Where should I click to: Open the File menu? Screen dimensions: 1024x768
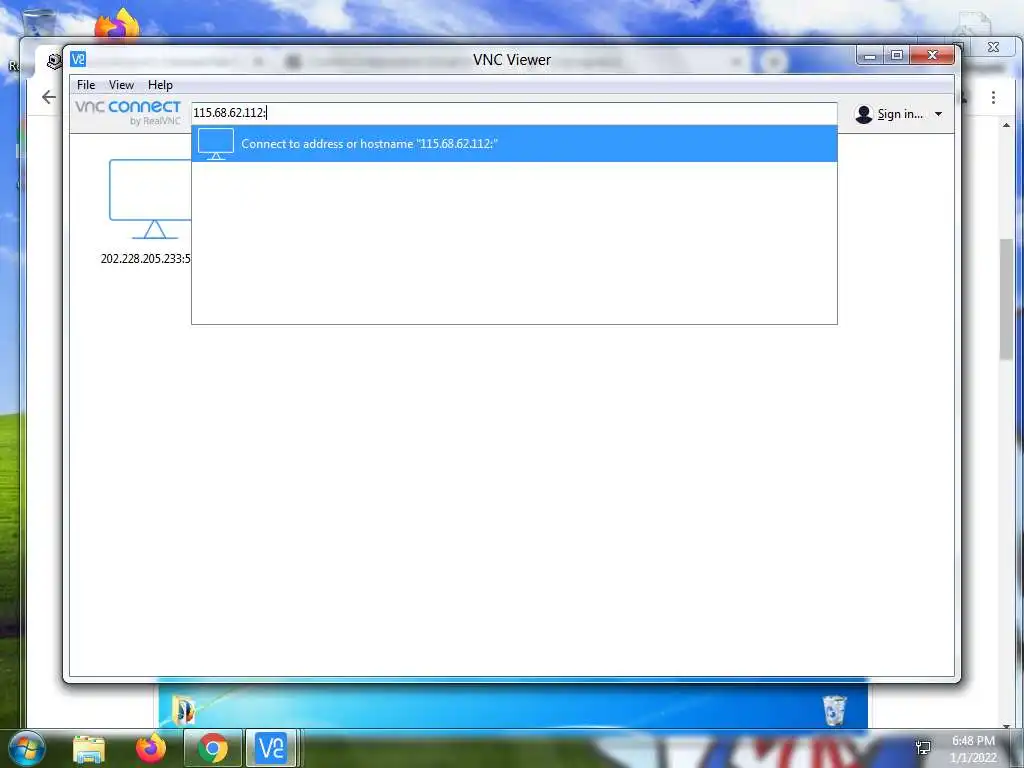[86, 85]
